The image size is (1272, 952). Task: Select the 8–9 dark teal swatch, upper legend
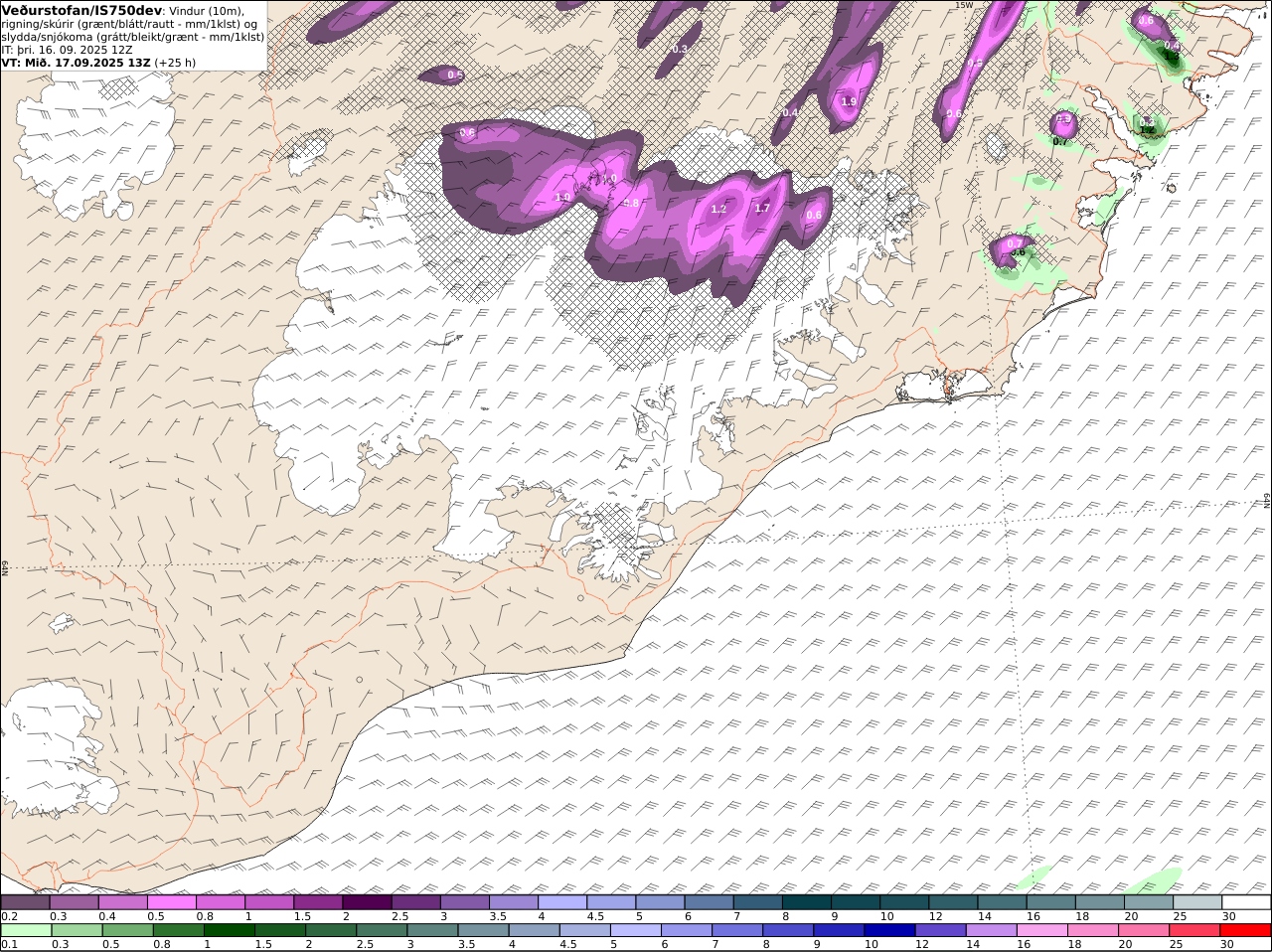coord(806,902)
